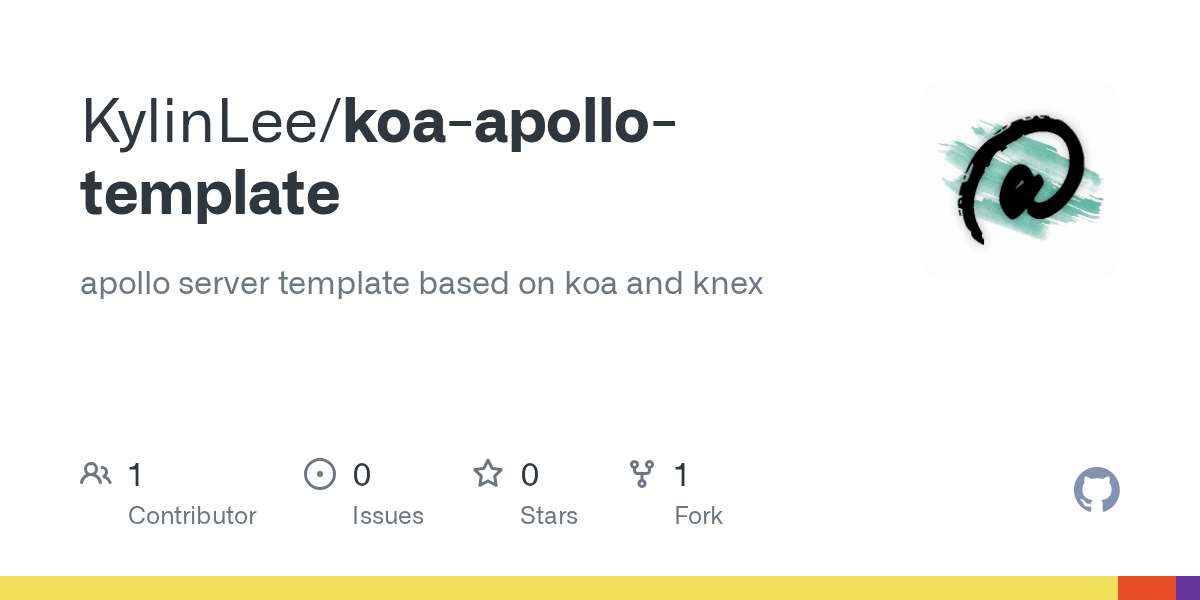1200x600 pixels.
Task: Click the Stars label
Action: [x=549, y=516]
